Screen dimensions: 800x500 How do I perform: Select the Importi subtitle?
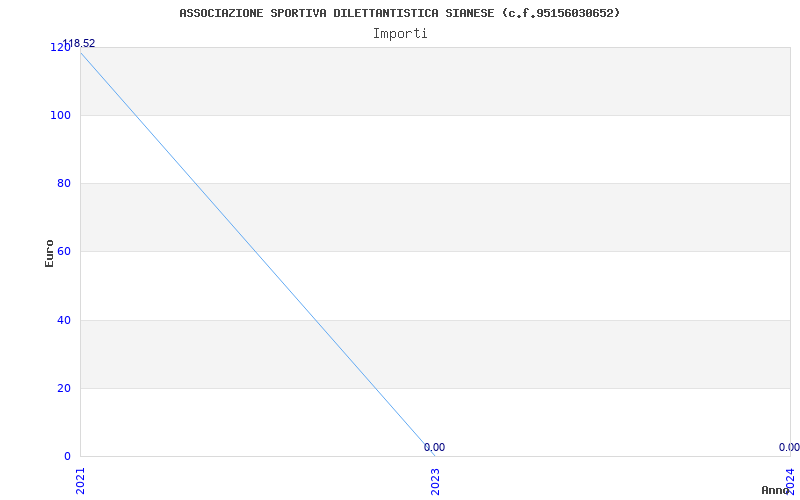pos(400,34)
